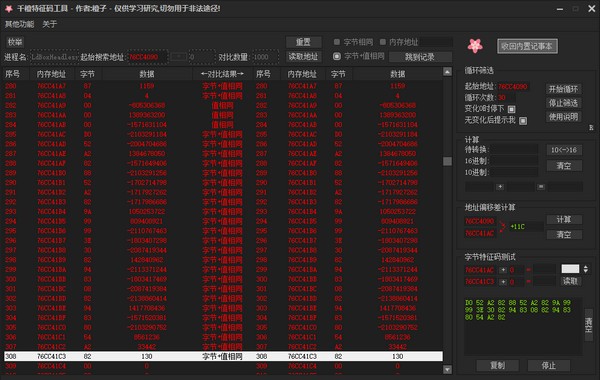
Task: Select row 280 with address 76CC41A7
Action: [223, 86]
